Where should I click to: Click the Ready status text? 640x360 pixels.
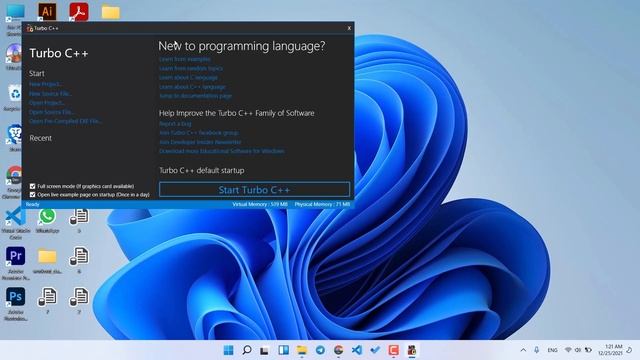(33, 204)
